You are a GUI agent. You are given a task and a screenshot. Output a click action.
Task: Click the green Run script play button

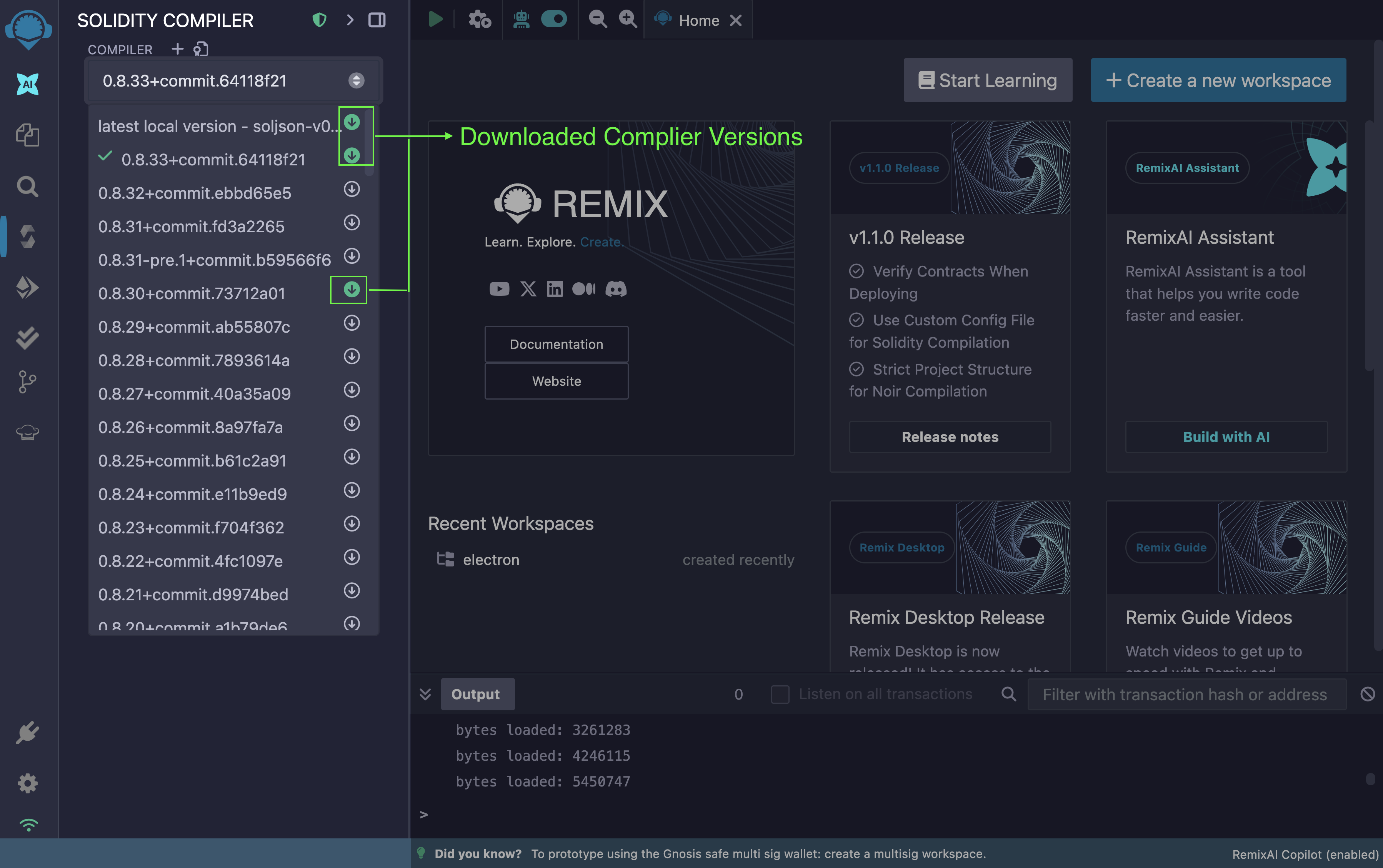[436, 20]
